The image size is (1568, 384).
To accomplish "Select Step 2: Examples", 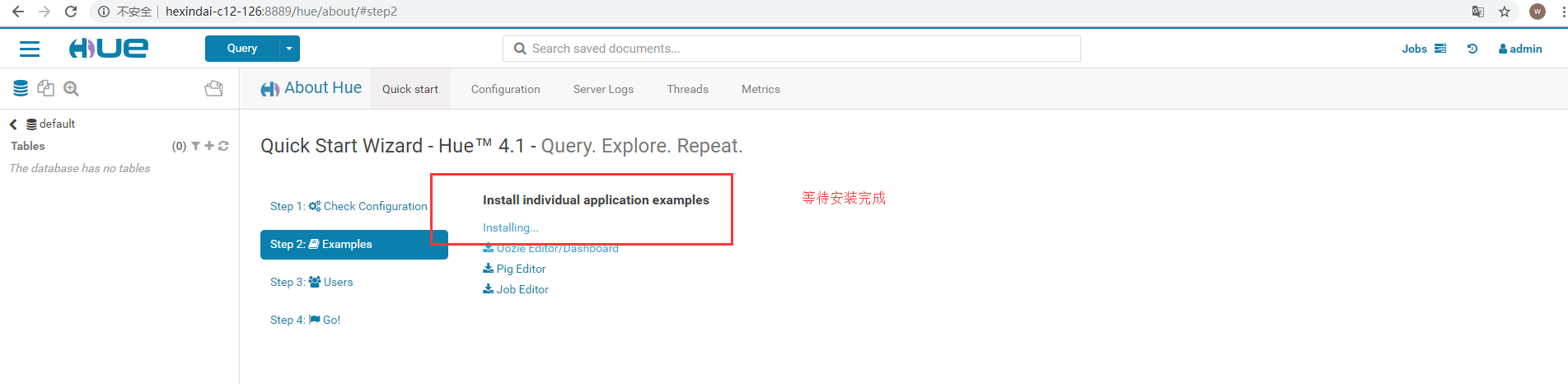I will (354, 245).
